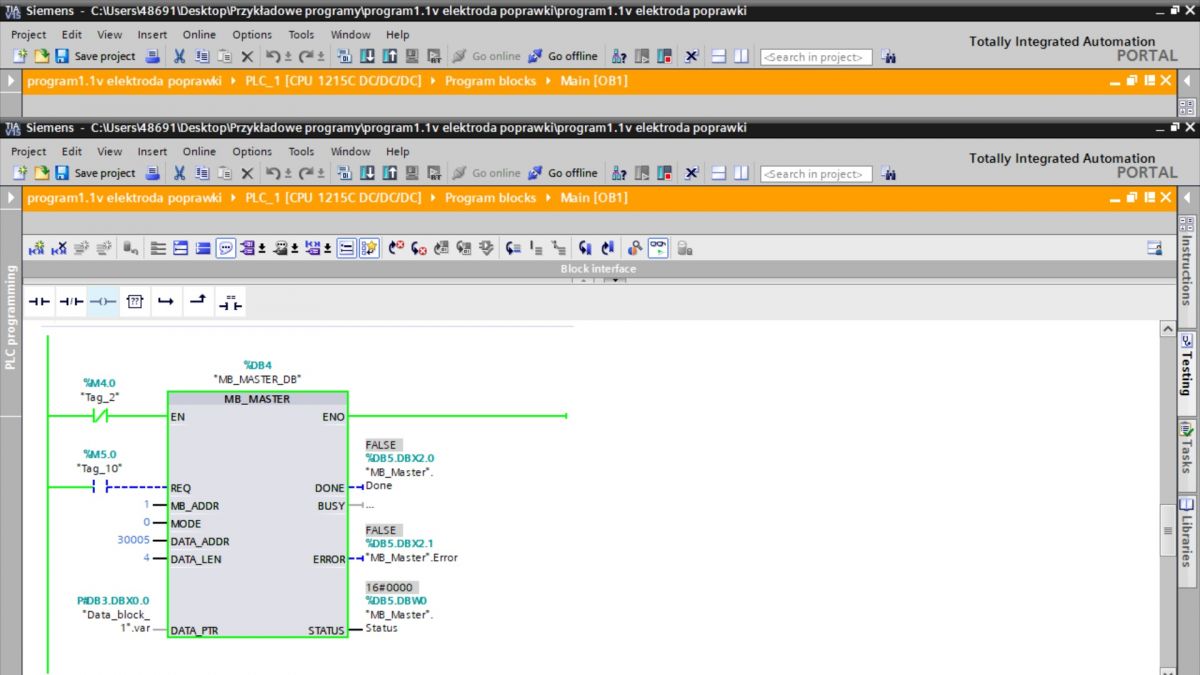The image size is (1200, 675).
Task: Click Compile icon in front window toolbar
Action: (x=345, y=173)
